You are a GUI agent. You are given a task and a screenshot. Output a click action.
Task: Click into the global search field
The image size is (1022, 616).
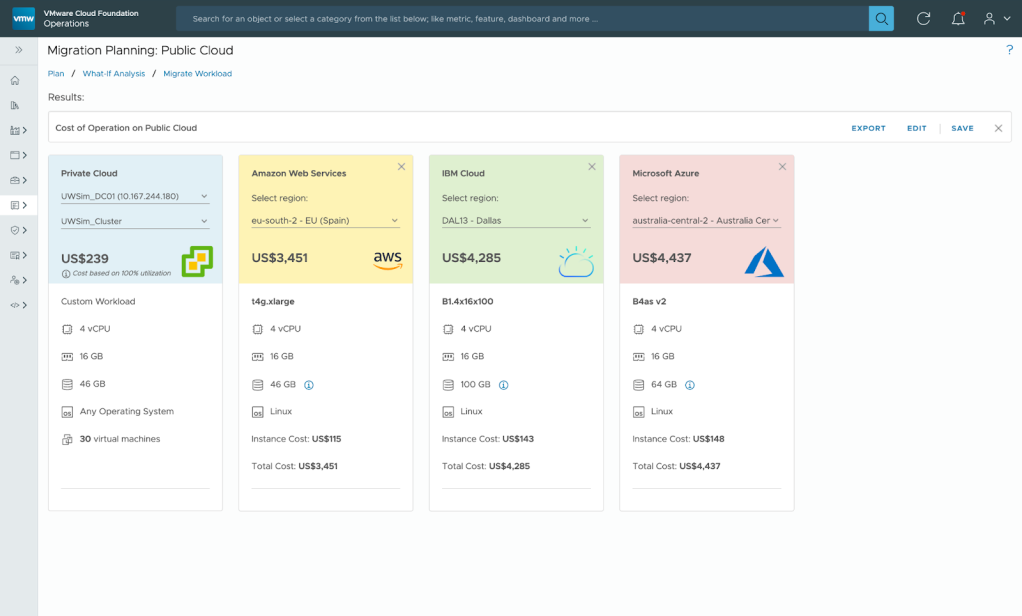click(522, 19)
